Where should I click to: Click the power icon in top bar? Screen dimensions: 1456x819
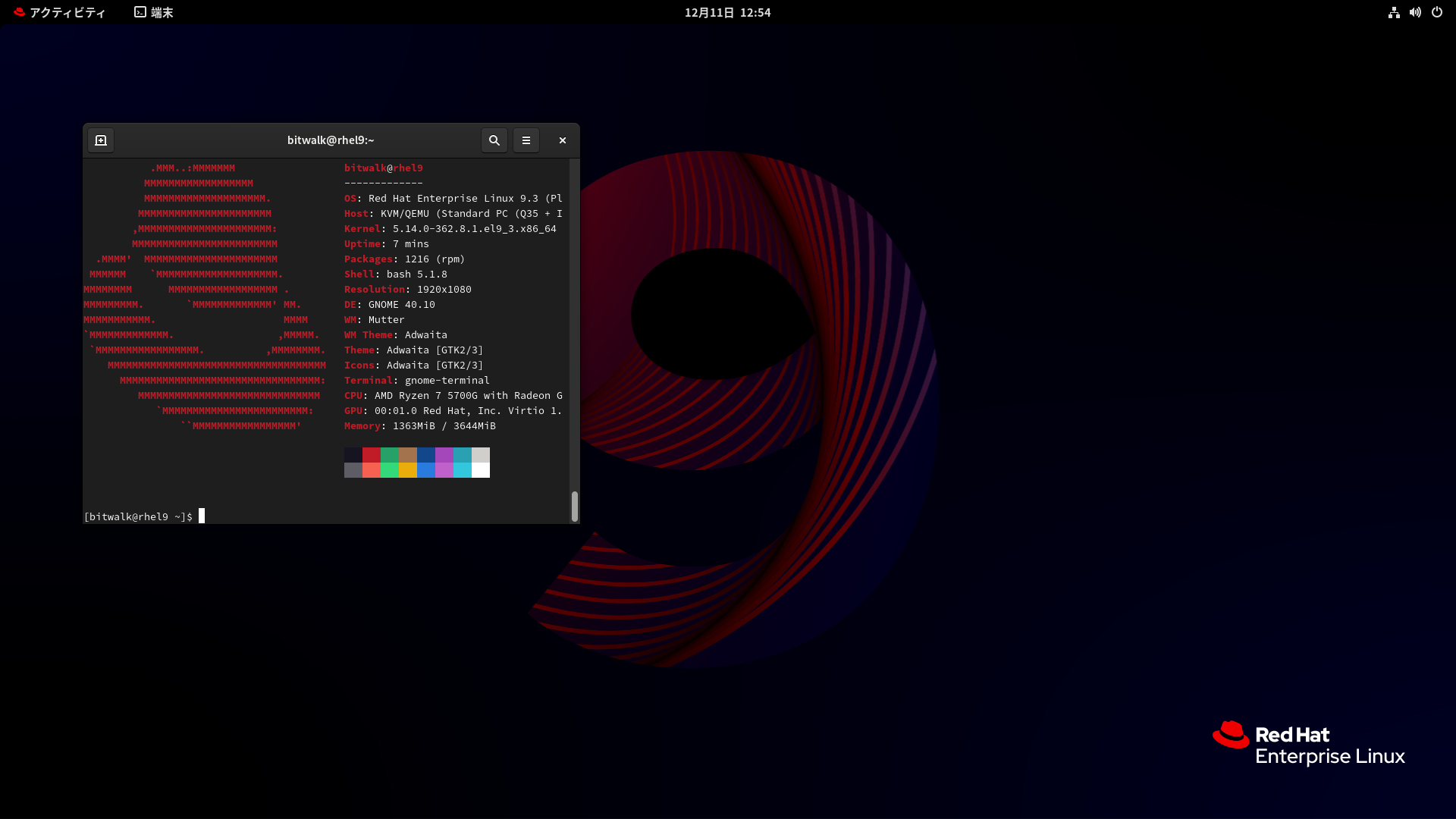pyautogui.click(x=1437, y=12)
